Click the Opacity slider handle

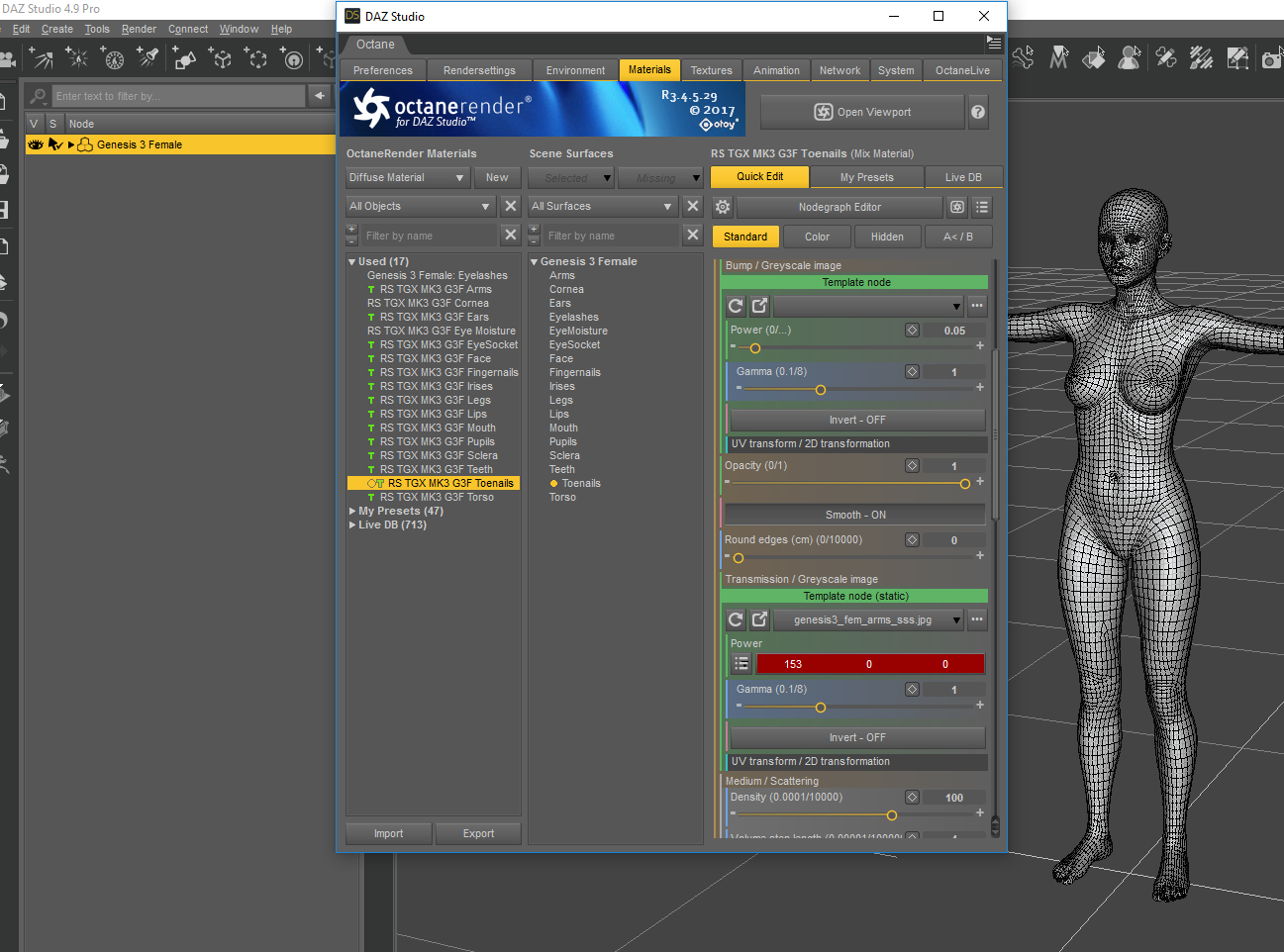pos(965,484)
